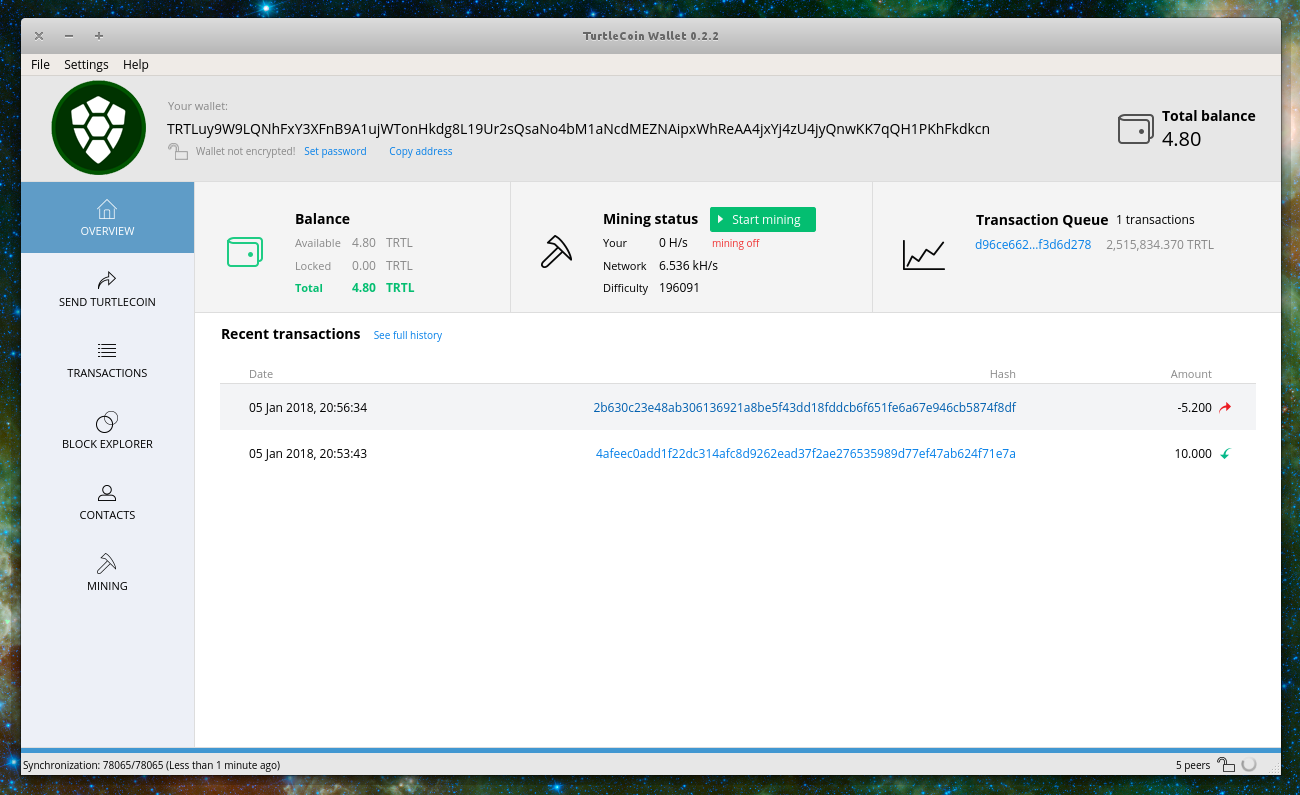Click the green wallet icon in Balance panel
The image size is (1300, 795).
pyautogui.click(x=245, y=252)
